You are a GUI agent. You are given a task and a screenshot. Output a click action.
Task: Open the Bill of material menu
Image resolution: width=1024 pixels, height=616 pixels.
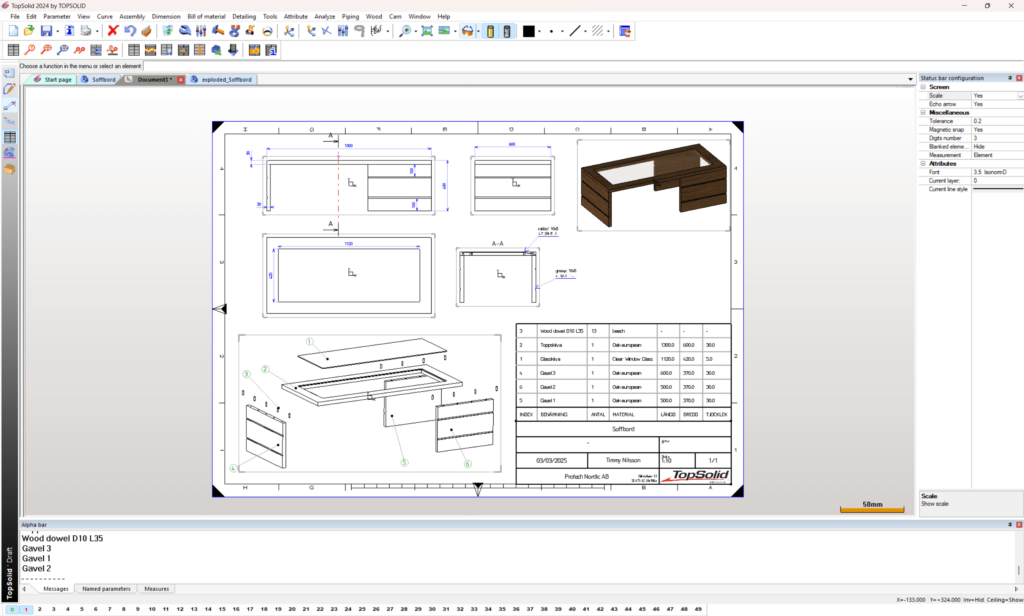[206, 17]
